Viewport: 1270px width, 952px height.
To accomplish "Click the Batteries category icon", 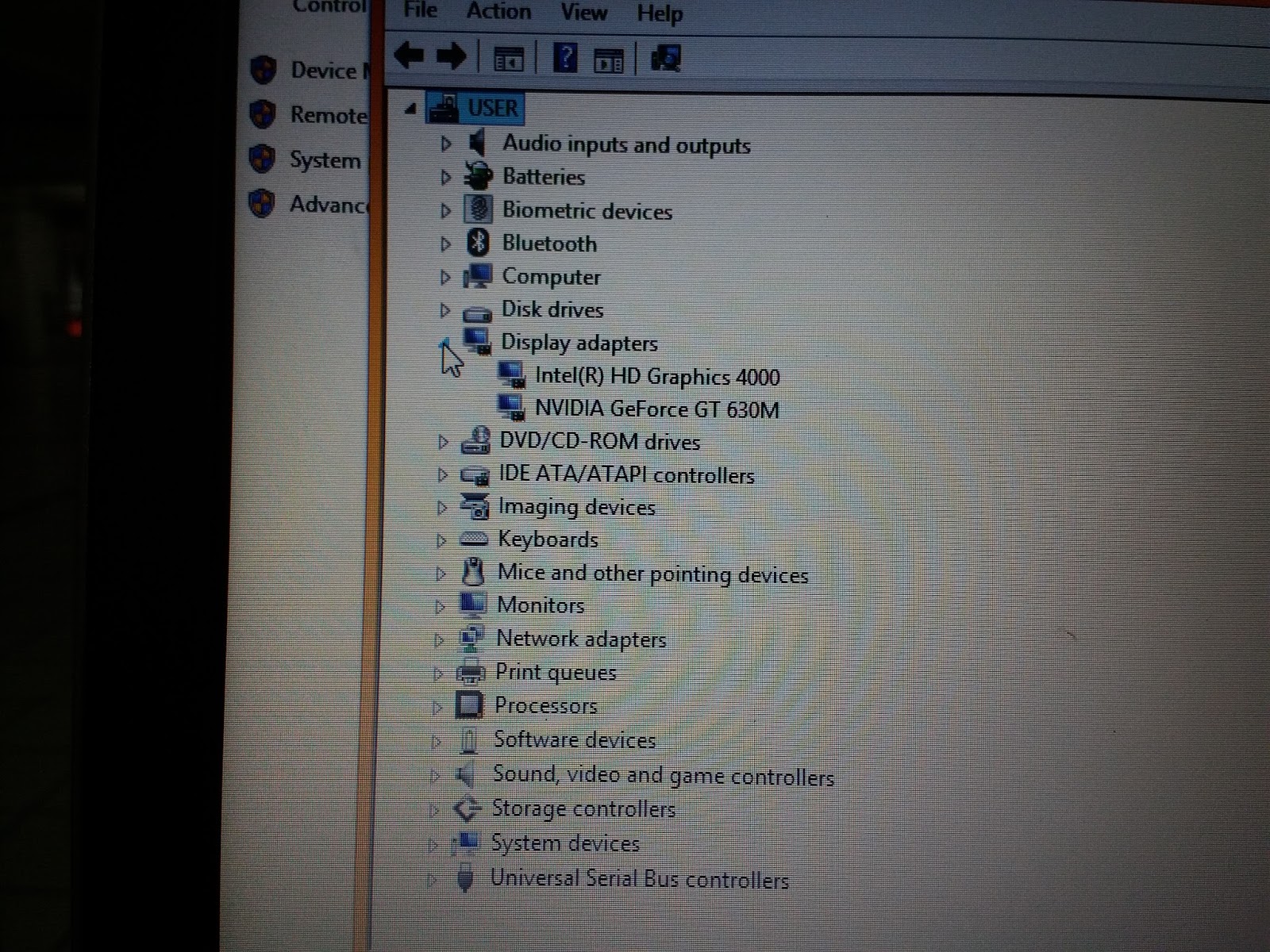I will coord(478,176).
